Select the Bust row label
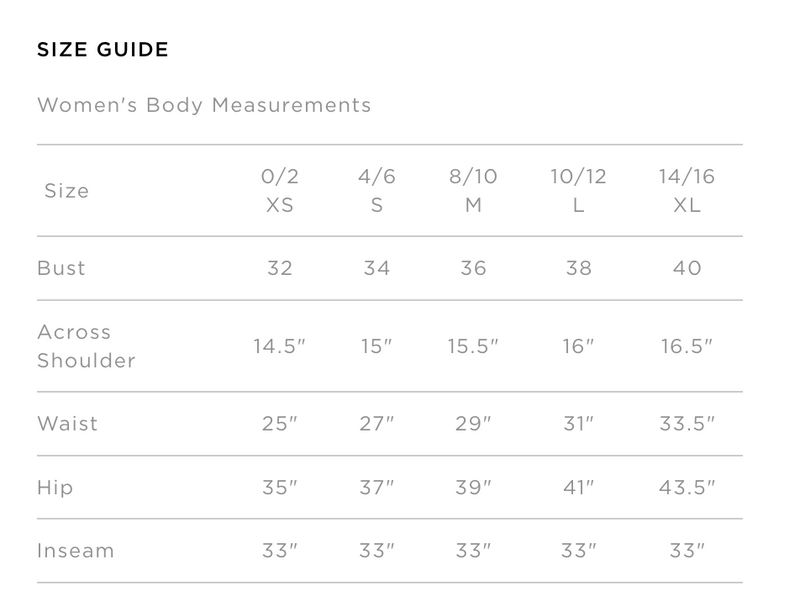This screenshot has width=800, height=612. 61,268
